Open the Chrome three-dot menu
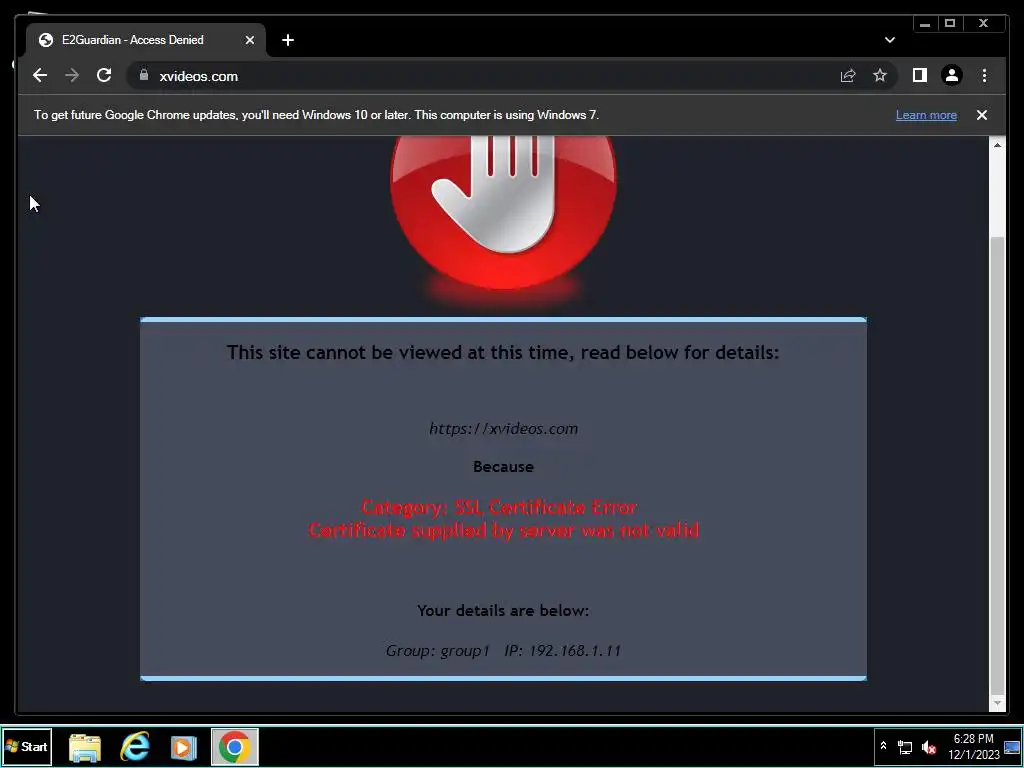The height and width of the screenshot is (768, 1024). click(984, 76)
